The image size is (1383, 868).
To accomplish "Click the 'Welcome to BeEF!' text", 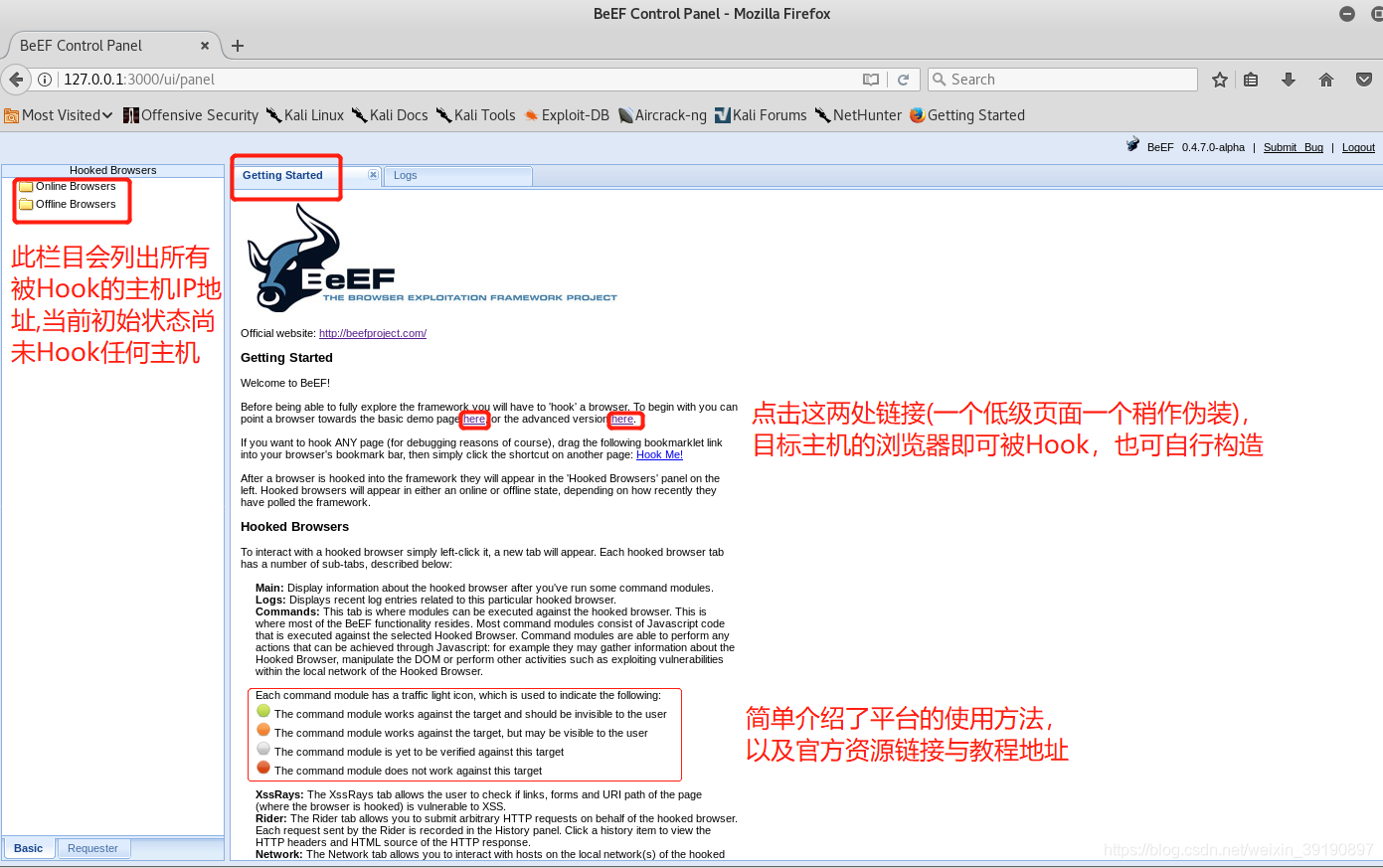I will [x=285, y=383].
